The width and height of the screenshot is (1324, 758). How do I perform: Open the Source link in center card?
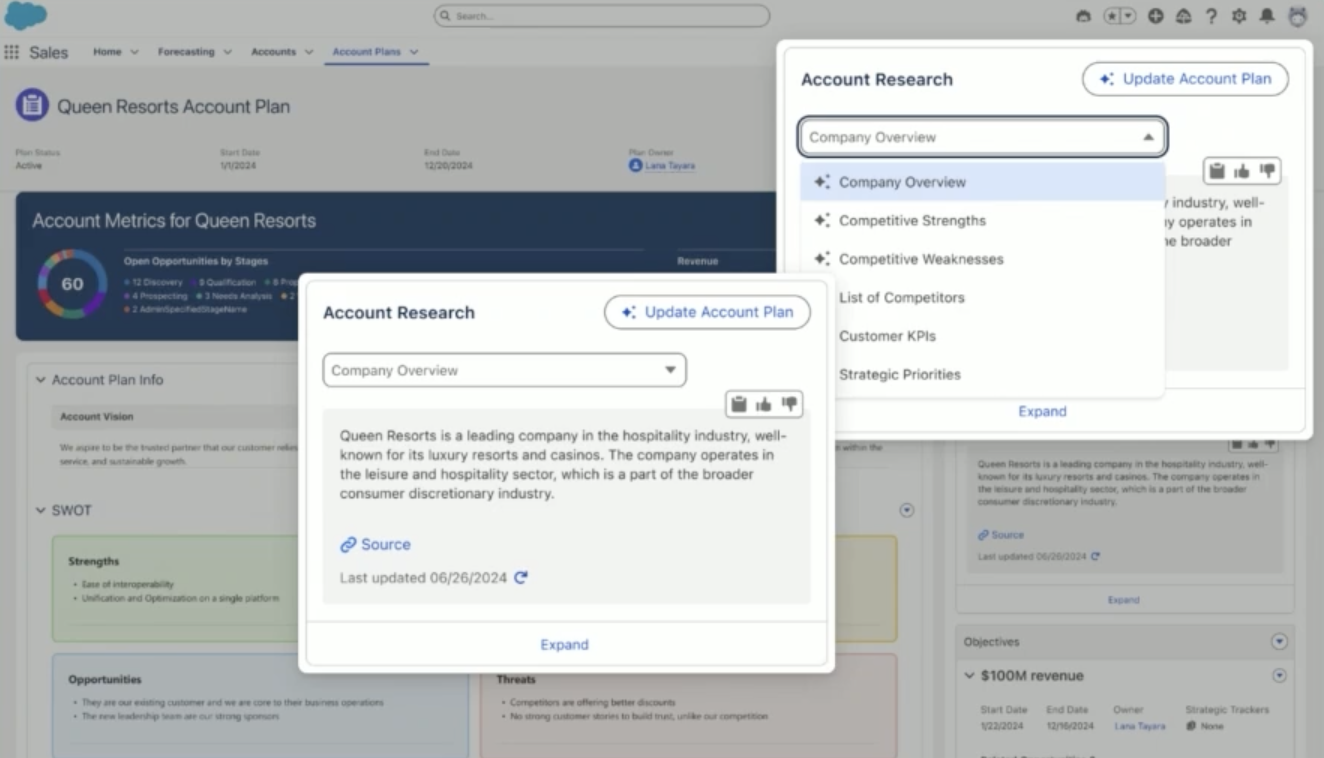tap(376, 545)
